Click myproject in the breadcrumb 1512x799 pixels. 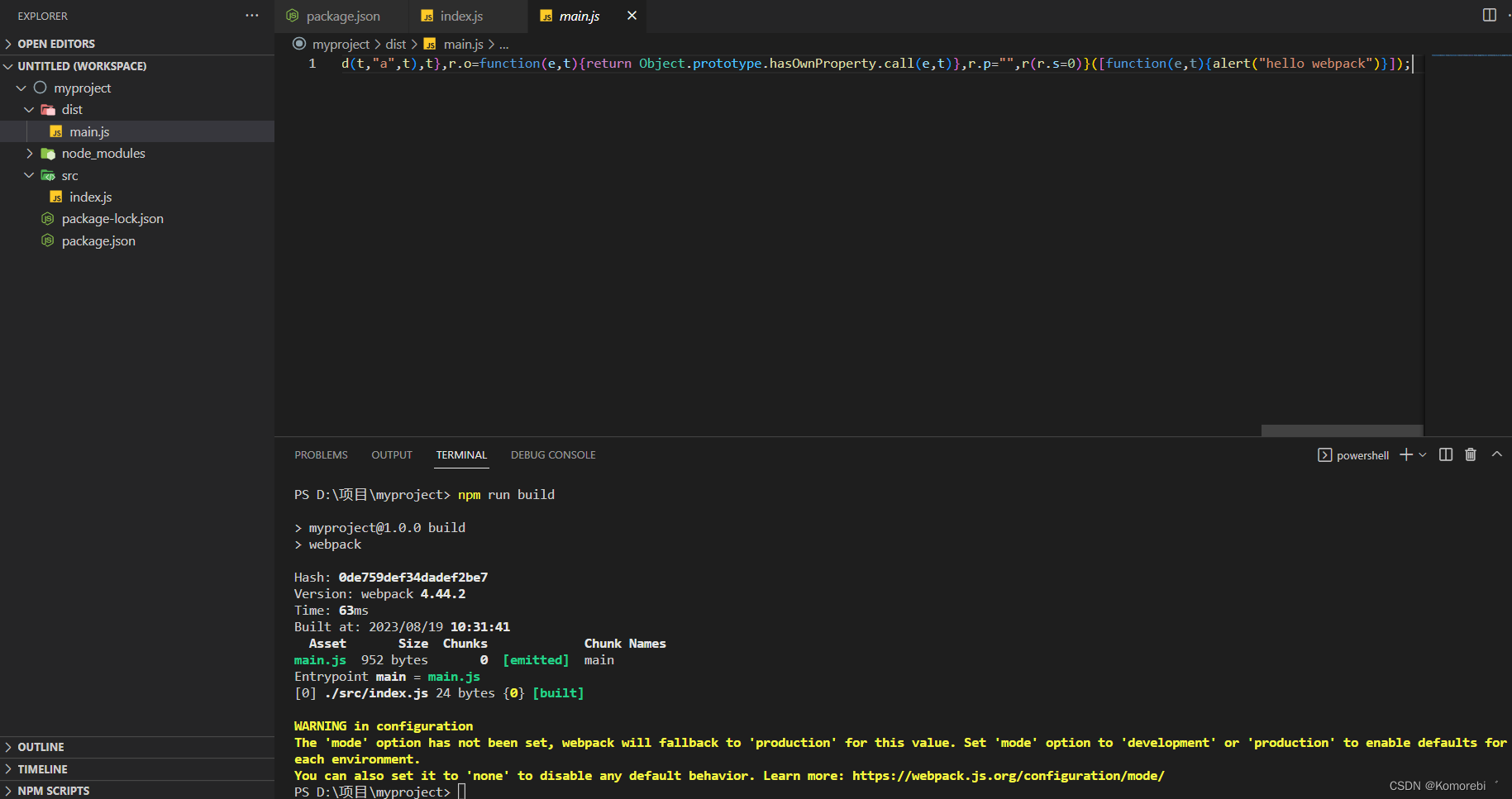pos(341,44)
